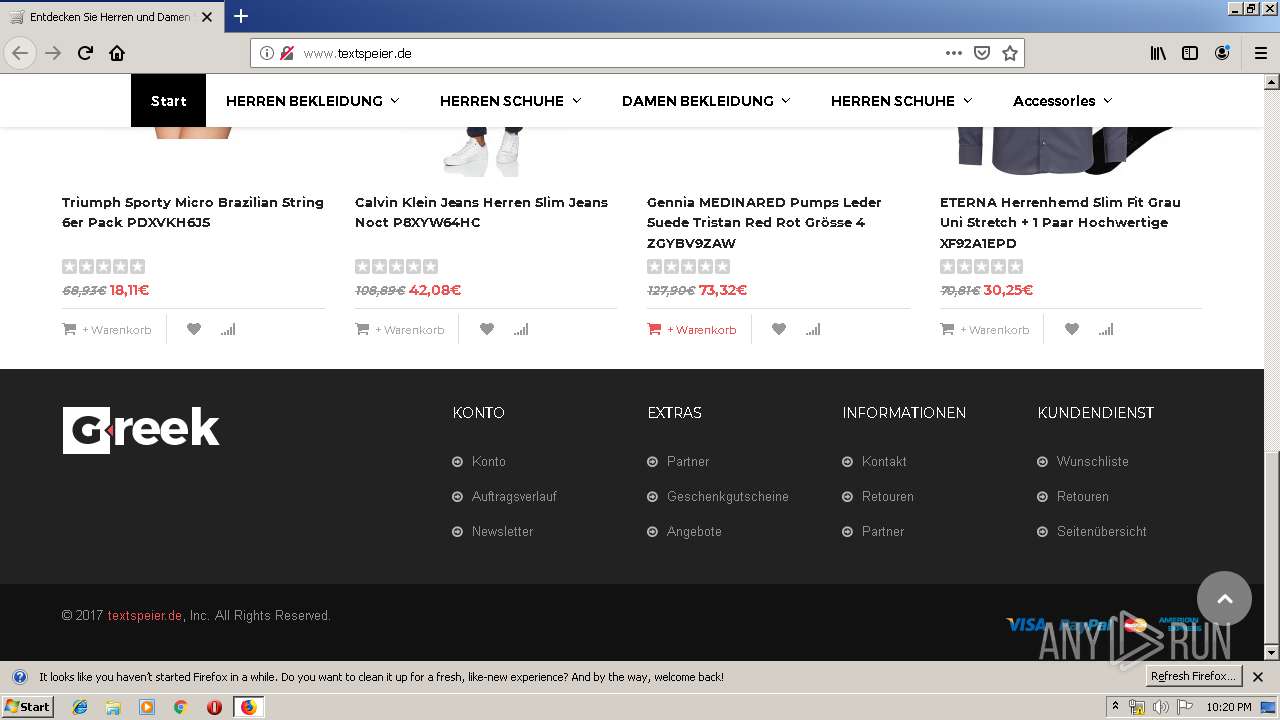1280x720 pixels.
Task: Expand HERREN SCHUHE dropdown beside Accessories
Action: (x=901, y=101)
